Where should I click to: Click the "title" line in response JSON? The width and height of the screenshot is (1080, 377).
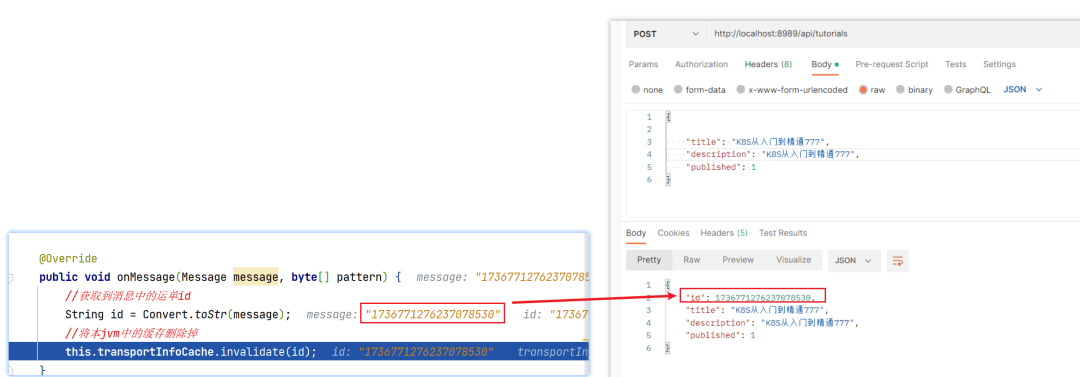click(x=756, y=309)
